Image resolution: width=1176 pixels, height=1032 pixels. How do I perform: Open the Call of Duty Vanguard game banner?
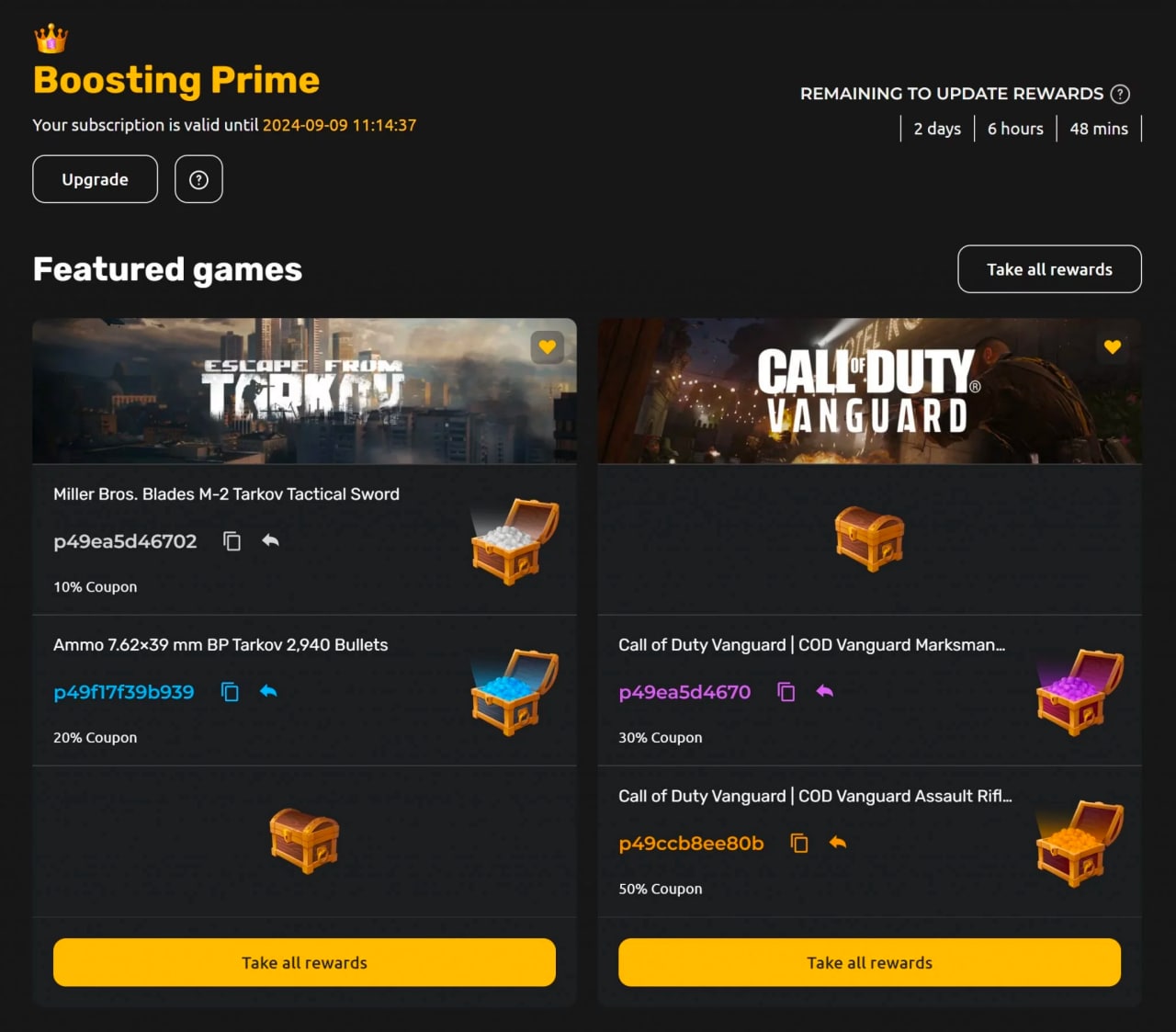pos(869,391)
